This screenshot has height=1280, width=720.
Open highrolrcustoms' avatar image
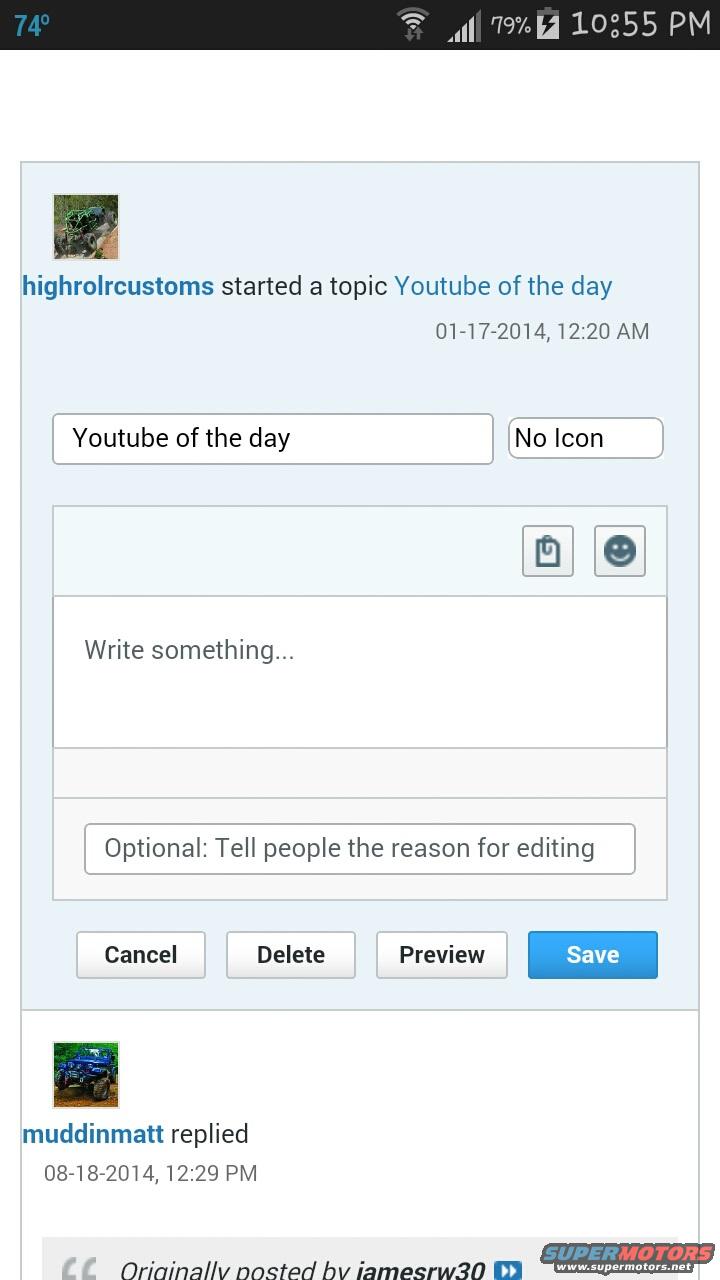tap(86, 227)
